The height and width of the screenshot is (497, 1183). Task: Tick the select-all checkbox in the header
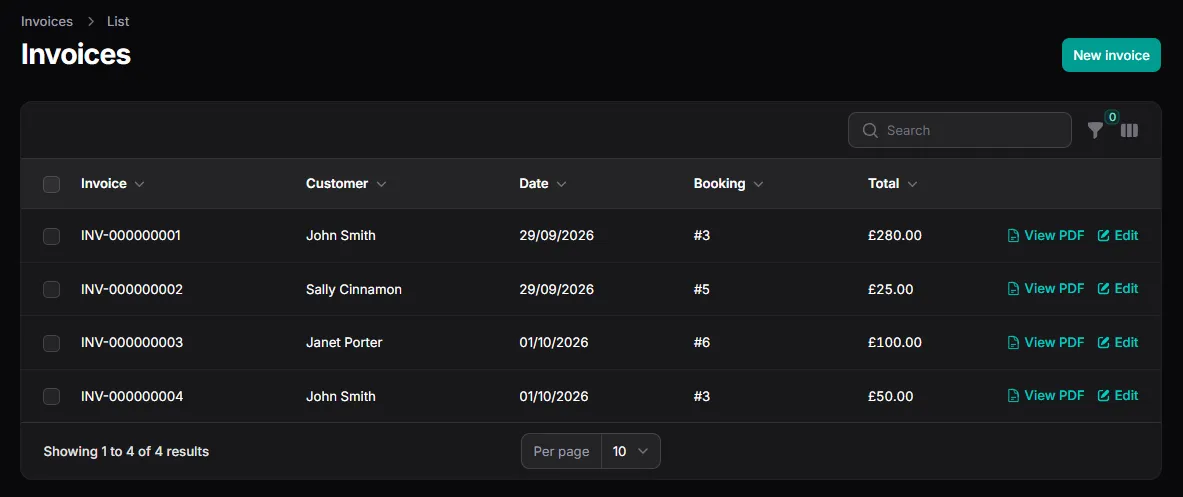(51, 184)
